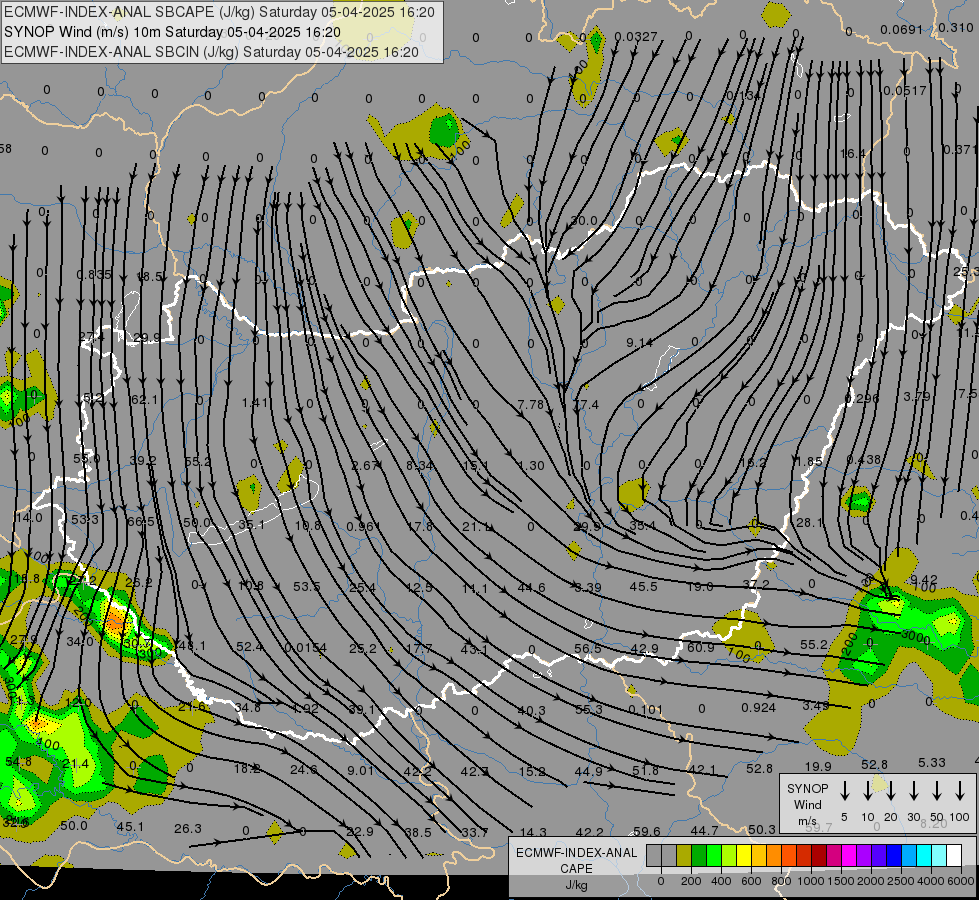Click the map value 50.3
This screenshot has width=979, height=900.
click(762, 829)
